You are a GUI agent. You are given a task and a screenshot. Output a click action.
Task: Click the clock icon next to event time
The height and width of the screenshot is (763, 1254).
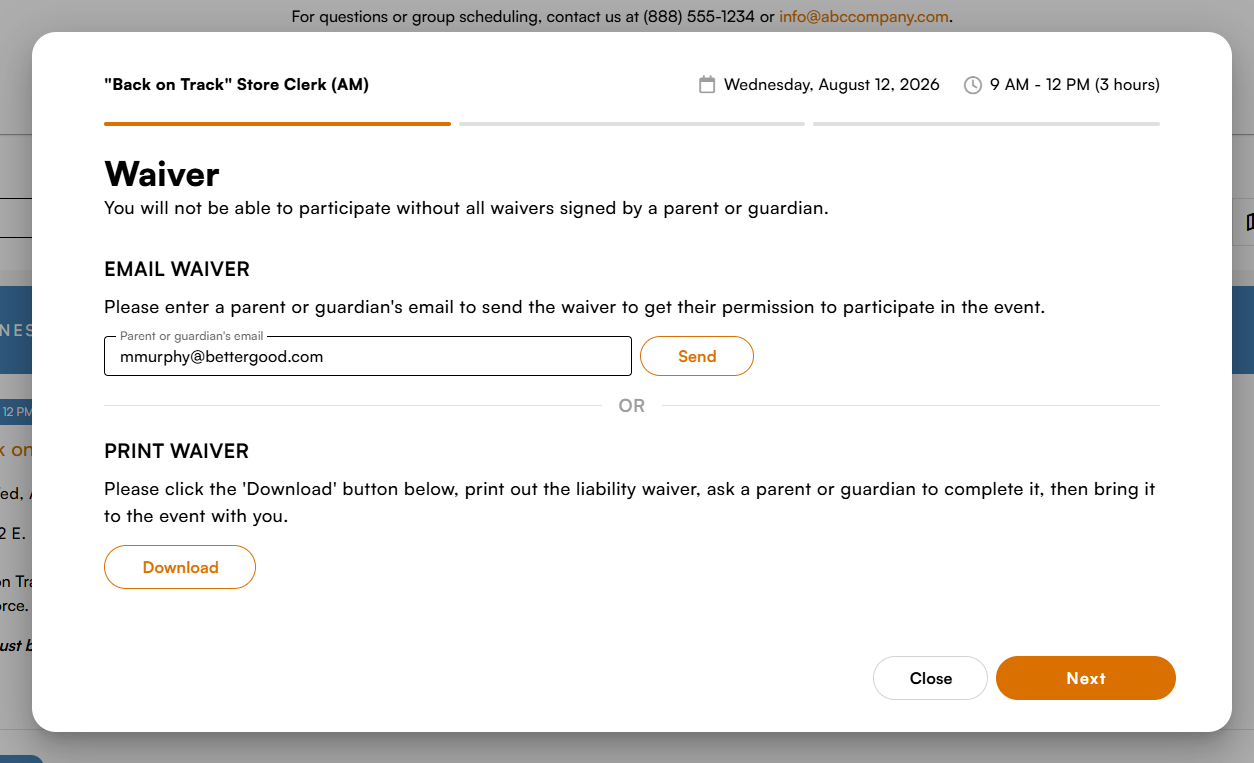(972, 85)
